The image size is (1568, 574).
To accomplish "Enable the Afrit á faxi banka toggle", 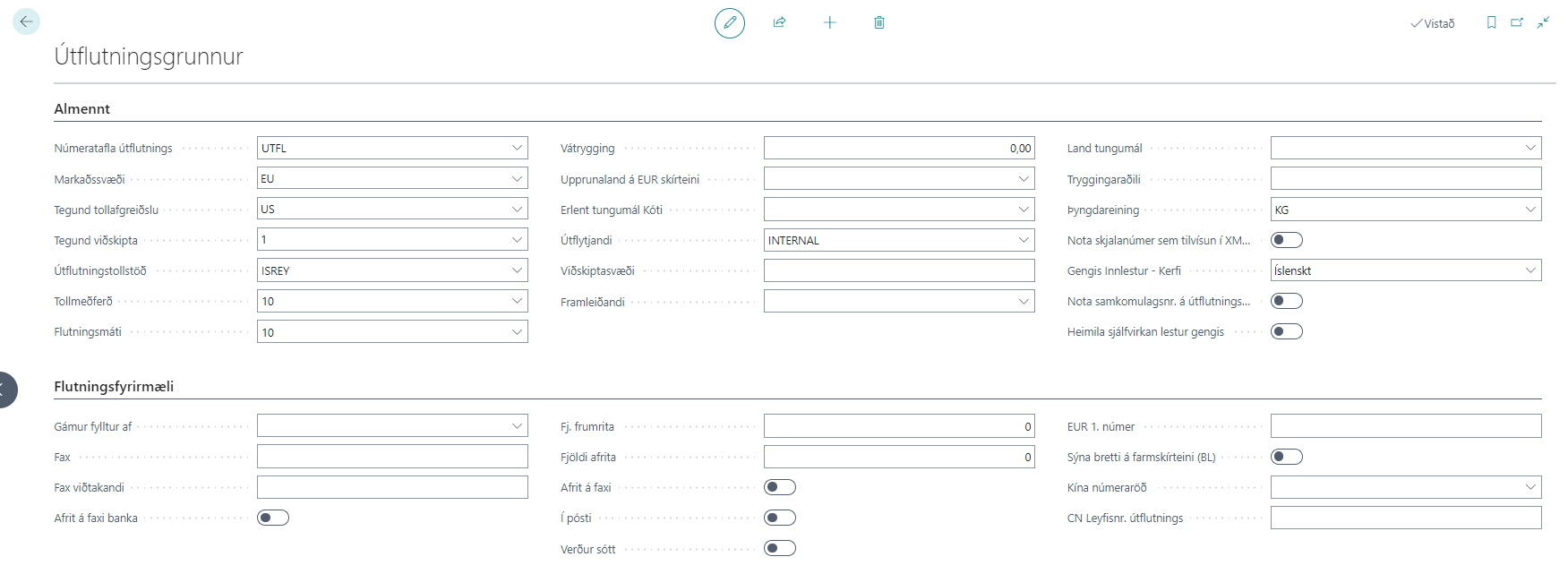I will (x=272, y=518).
